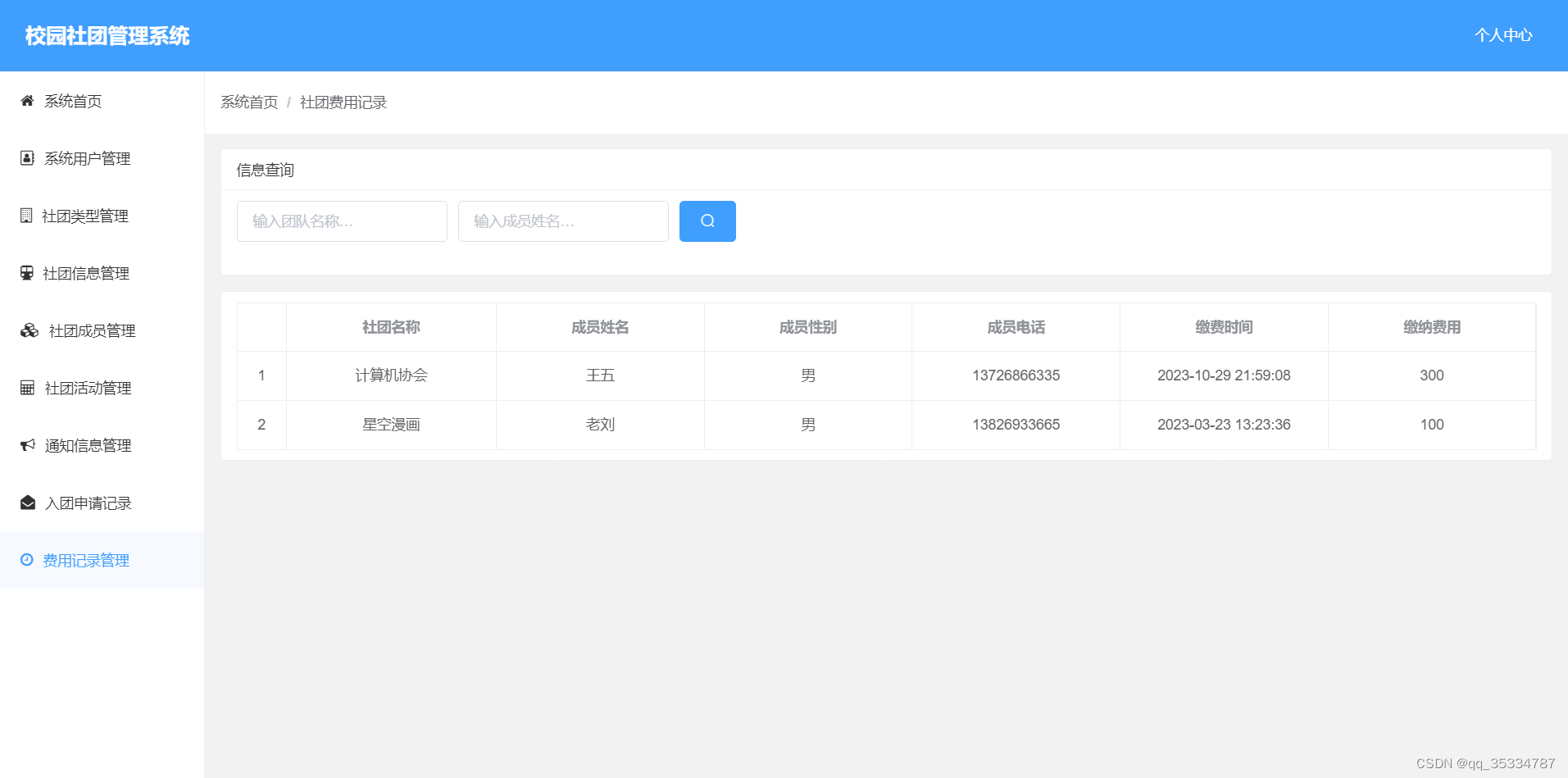Click the building icon beside 社团类型管理
Viewport: 1568px width, 778px height.
(26, 216)
